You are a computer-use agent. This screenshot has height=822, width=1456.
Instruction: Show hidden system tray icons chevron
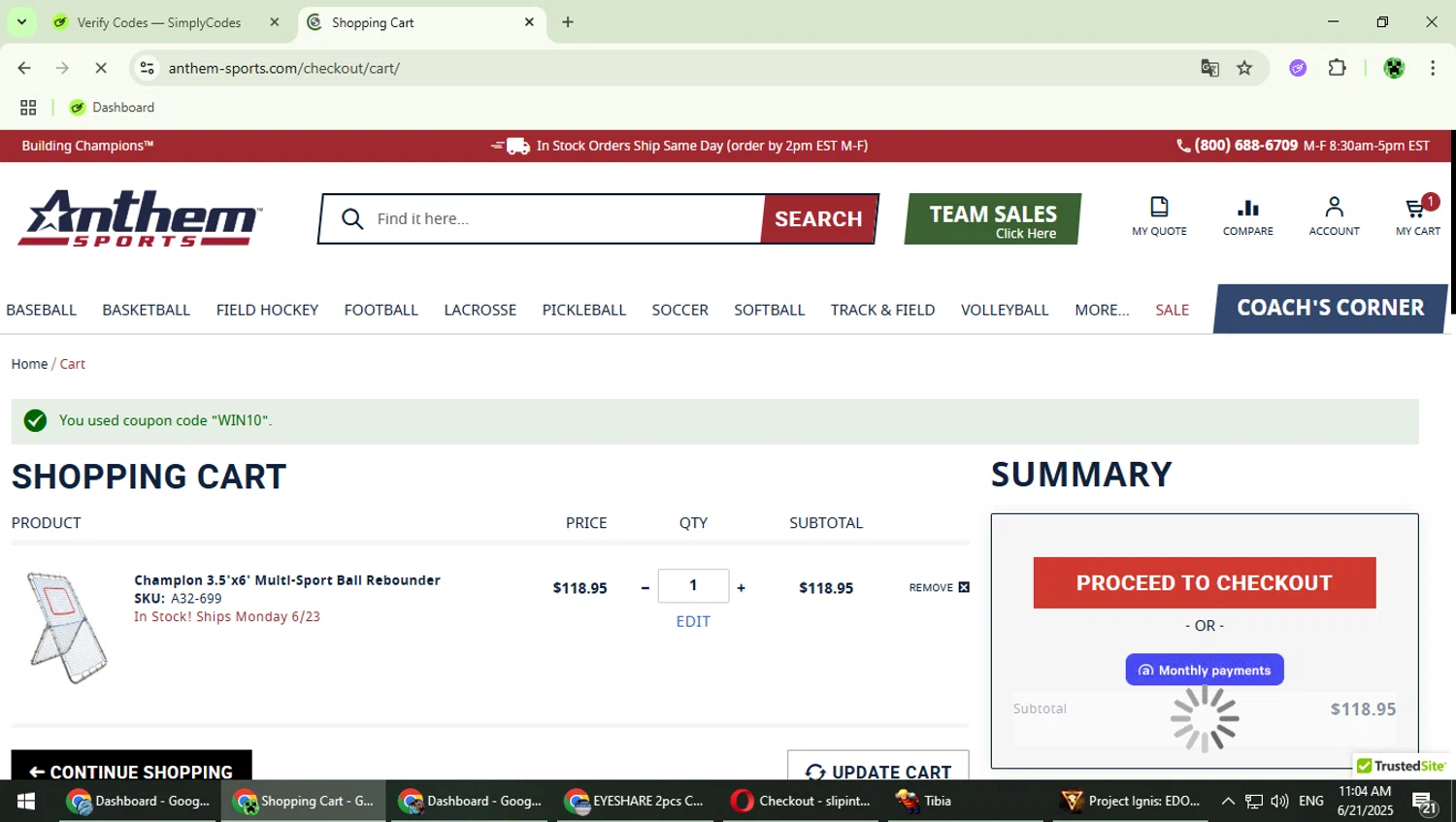tap(1228, 801)
